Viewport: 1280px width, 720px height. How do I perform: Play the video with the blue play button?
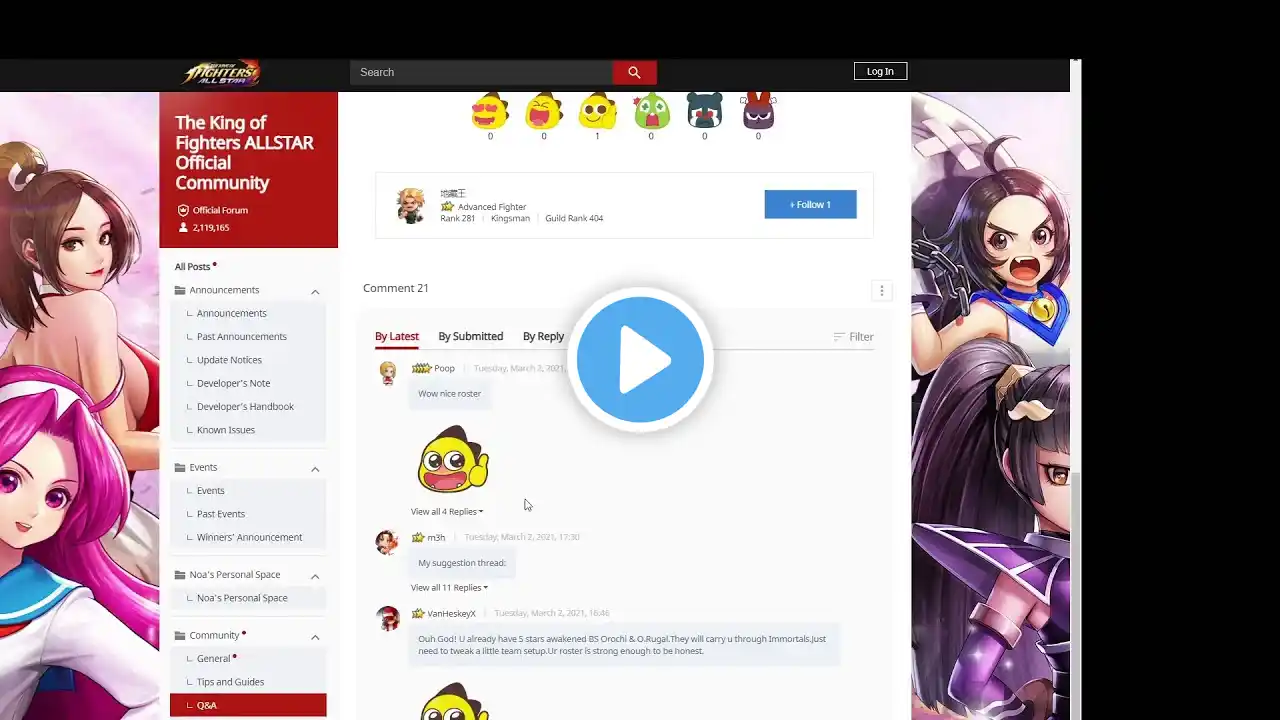pos(640,360)
